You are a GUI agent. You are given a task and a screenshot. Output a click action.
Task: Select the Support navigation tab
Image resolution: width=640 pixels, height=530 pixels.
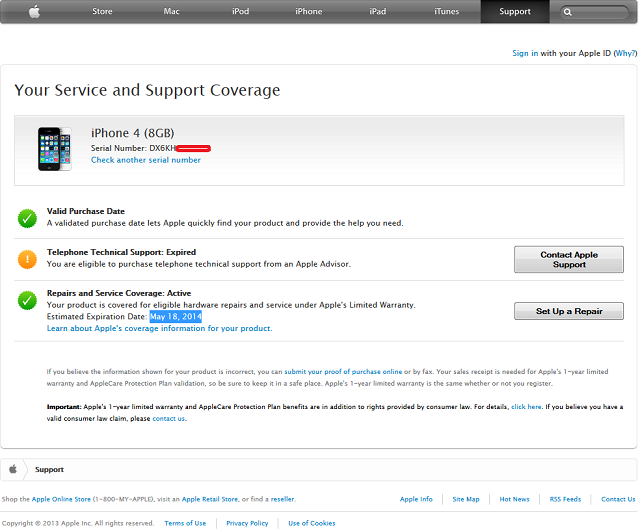515,11
